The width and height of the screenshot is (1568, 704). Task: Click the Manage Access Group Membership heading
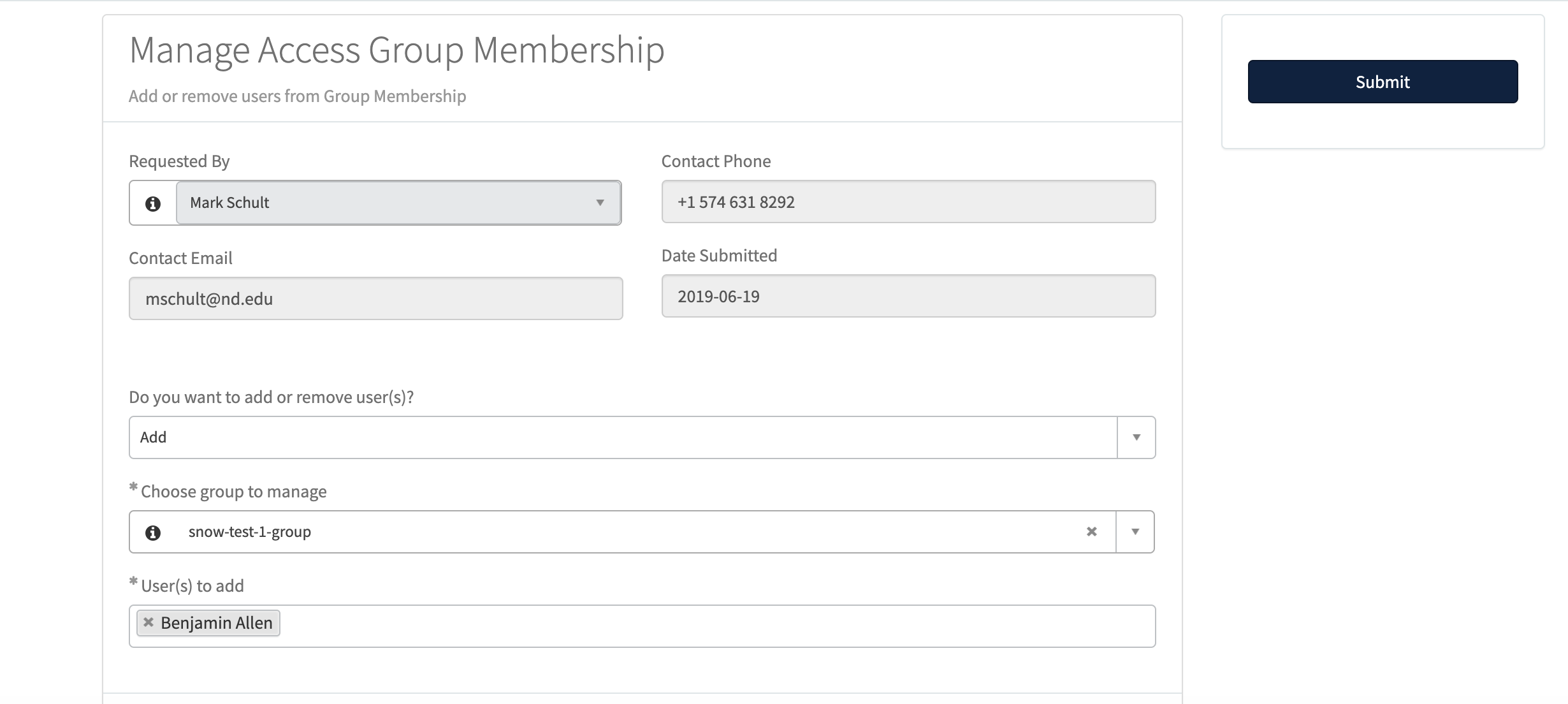(x=396, y=48)
